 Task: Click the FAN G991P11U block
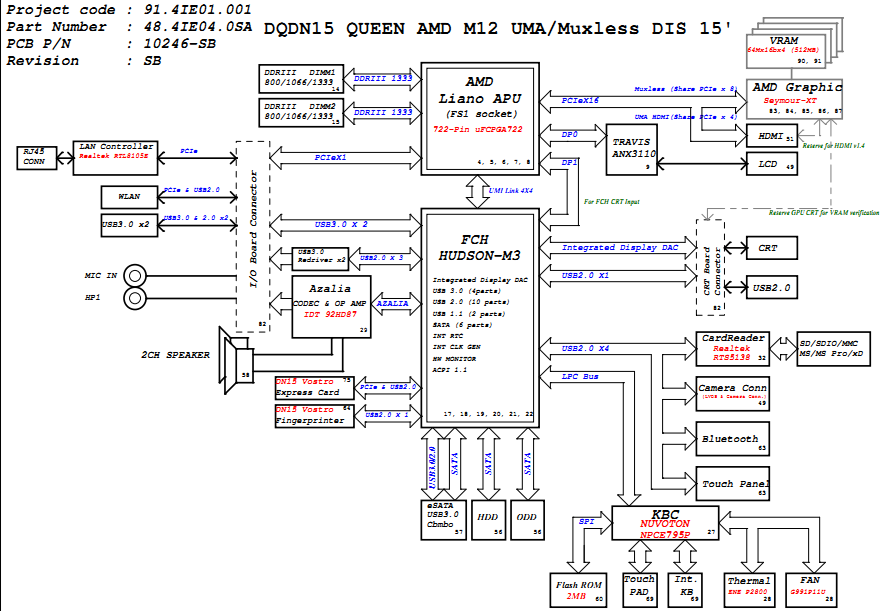pyautogui.click(x=811, y=590)
